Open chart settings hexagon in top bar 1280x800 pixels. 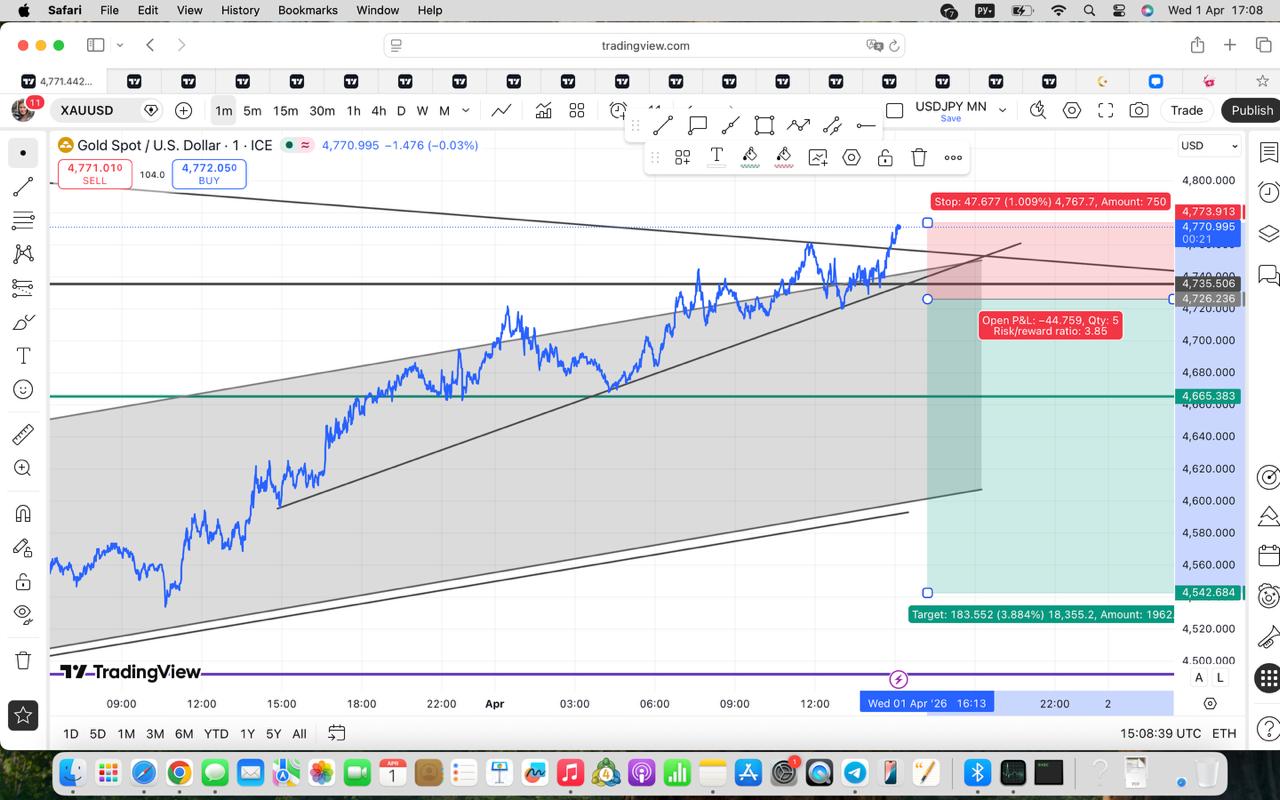click(1072, 110)
